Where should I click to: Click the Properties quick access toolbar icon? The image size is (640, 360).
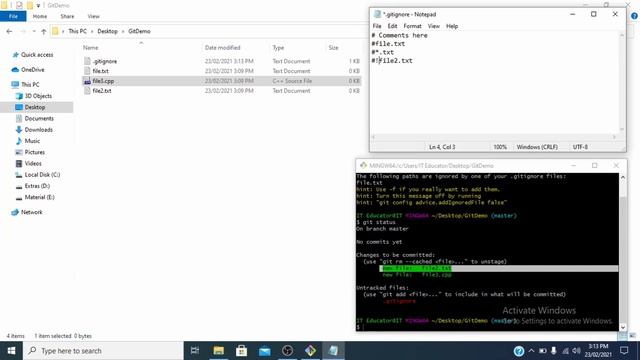click(19, 5)
